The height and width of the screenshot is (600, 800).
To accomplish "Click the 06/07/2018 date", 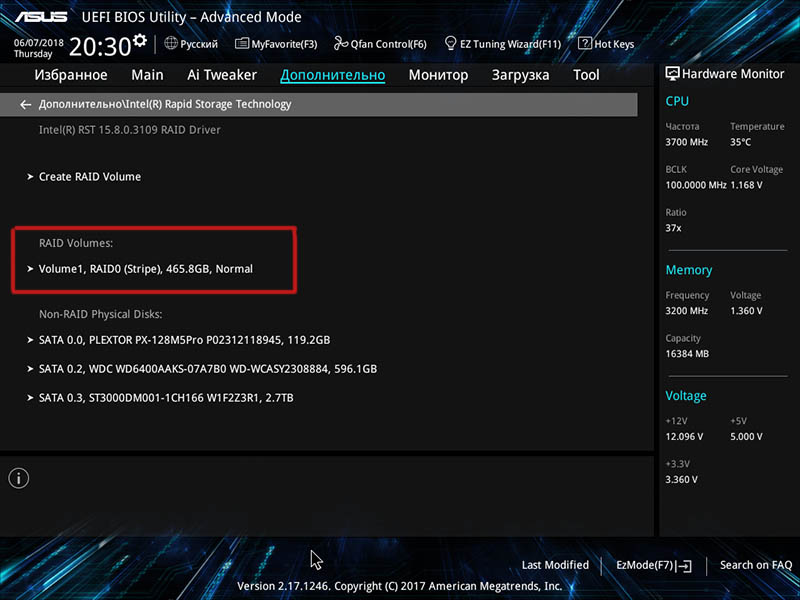I will [39, 43].
